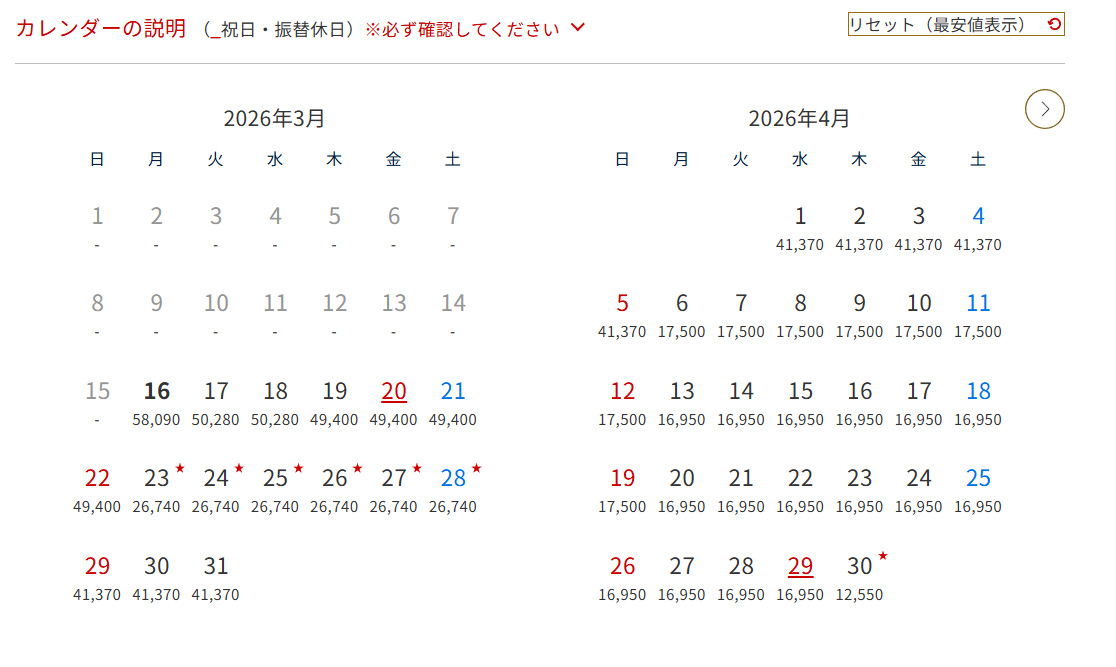Expand the calendar explanation chevron
The width and height of the screenshot is (1116, 667).
[577, 28]
